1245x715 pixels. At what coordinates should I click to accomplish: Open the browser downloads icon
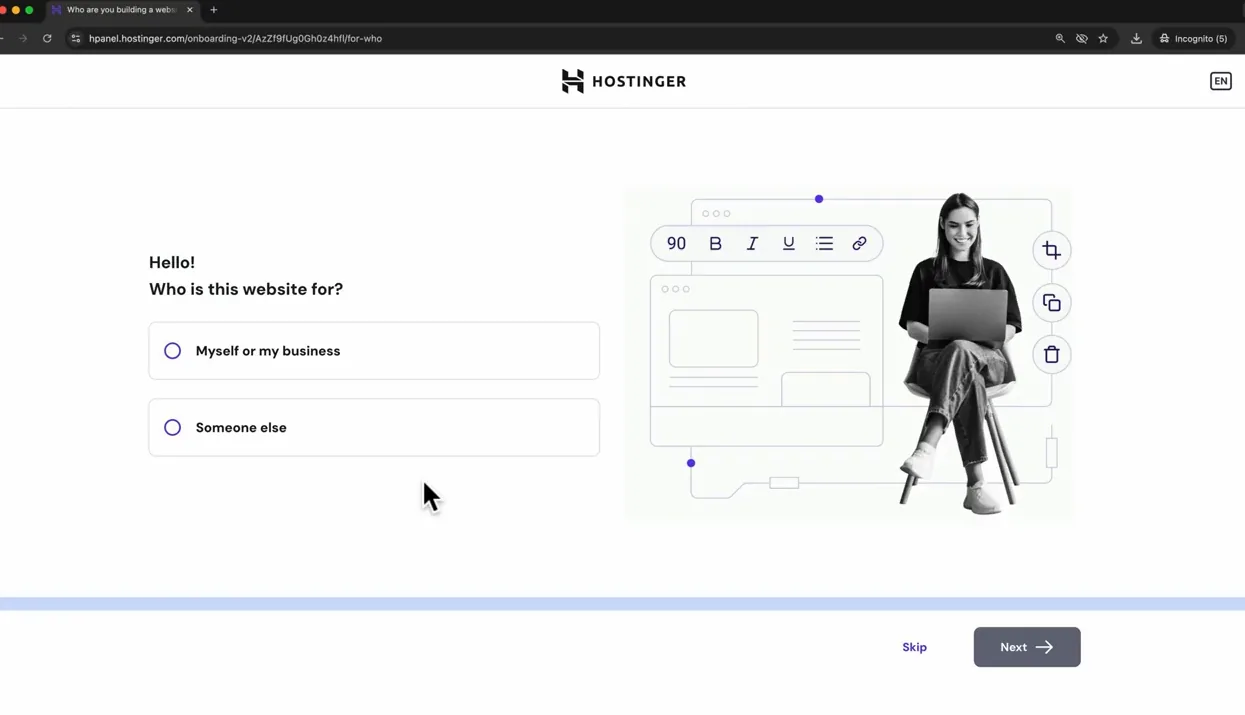click(x=1136, y=38)
